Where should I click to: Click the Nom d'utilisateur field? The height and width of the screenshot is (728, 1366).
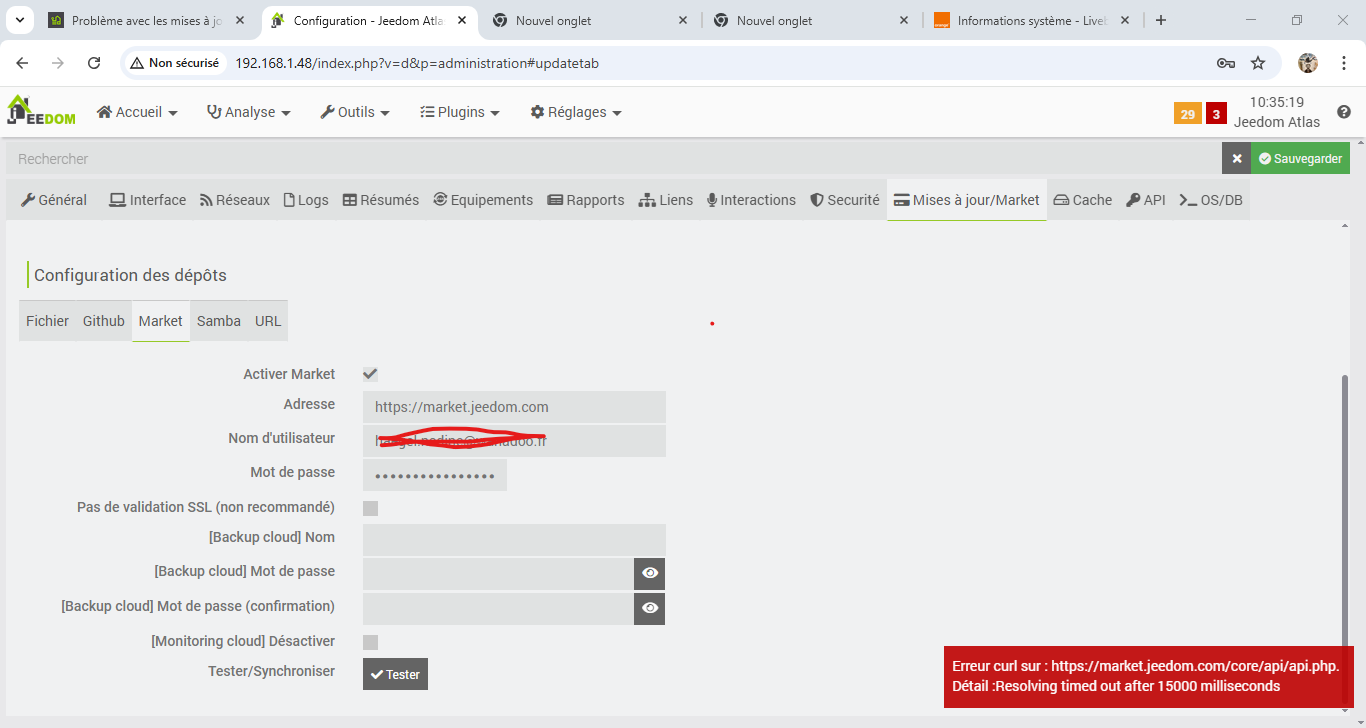pos(514,441)
